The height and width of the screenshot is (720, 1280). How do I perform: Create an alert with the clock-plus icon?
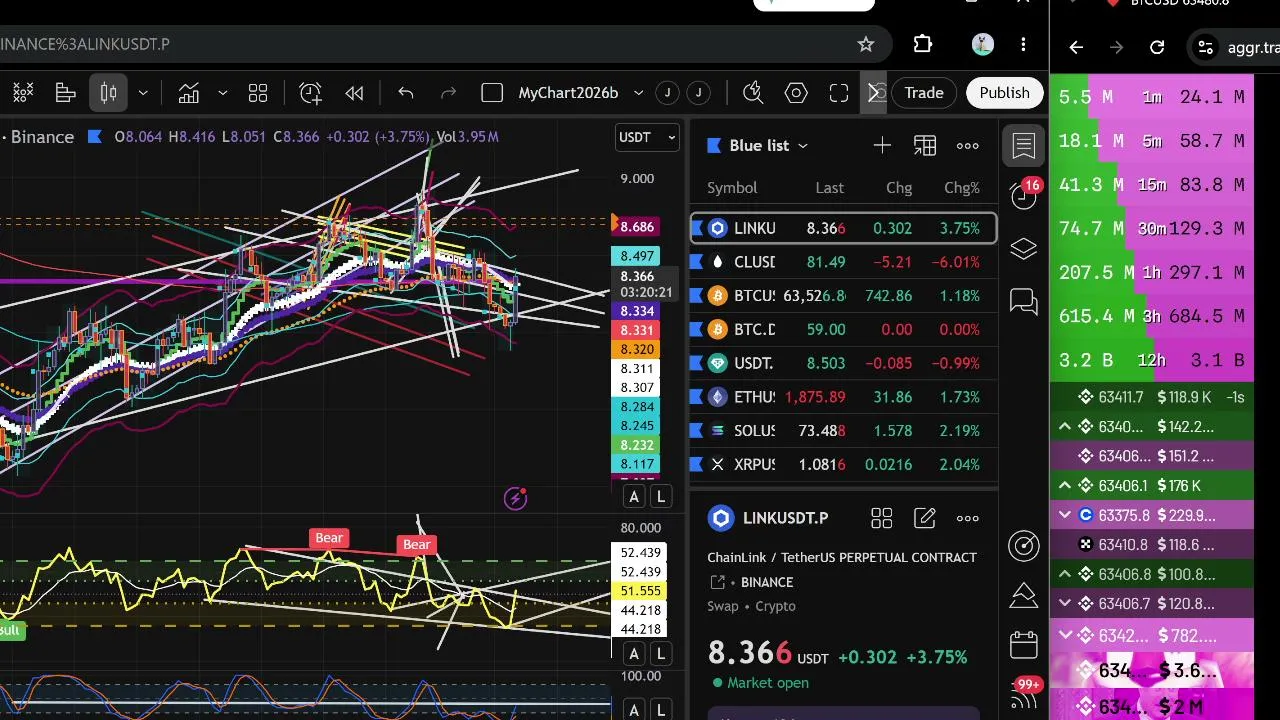(x=310, y=93)
